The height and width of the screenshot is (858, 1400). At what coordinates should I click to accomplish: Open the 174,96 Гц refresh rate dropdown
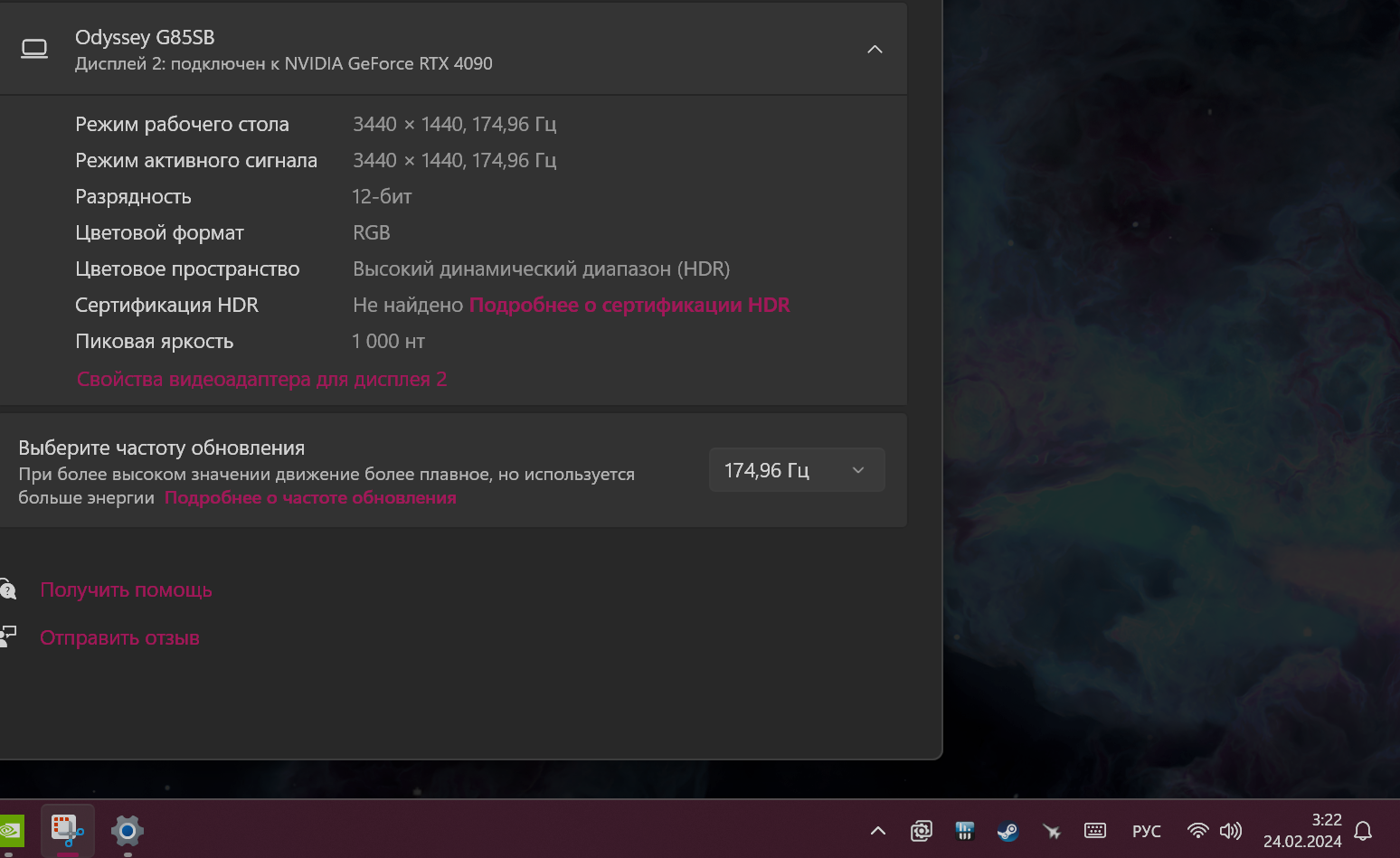(x=796, y=470)
